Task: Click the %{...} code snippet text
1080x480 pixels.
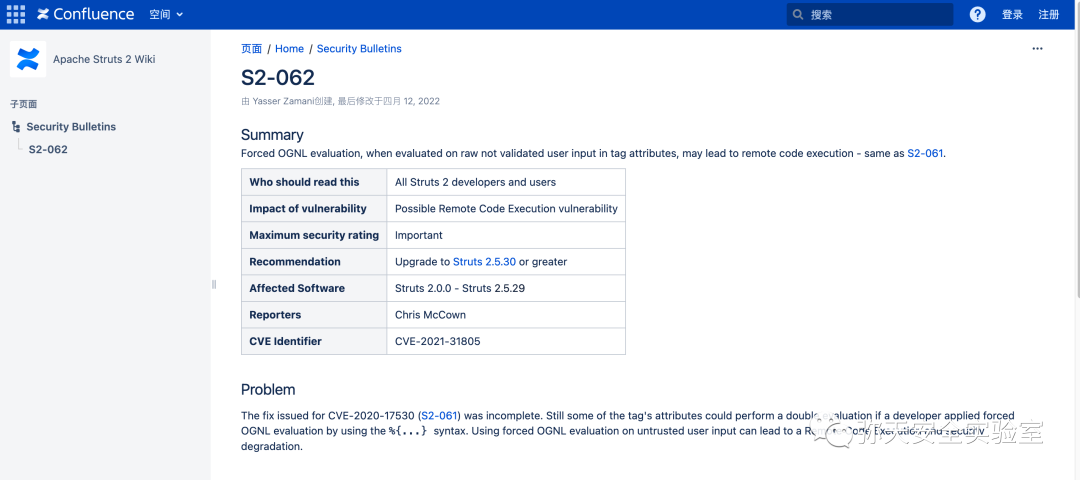Action: pyautogui.click(x=408, y=431)
